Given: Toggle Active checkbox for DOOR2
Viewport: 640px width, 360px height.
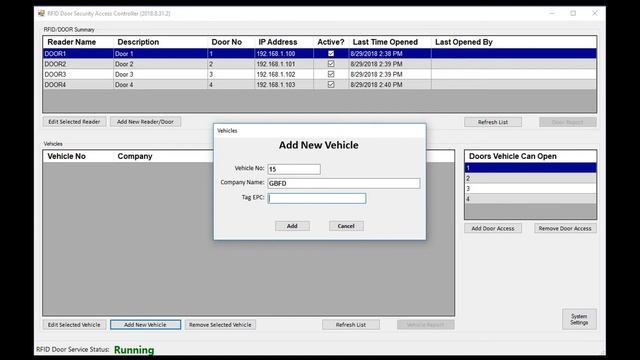Looking at the screenshot, I should [x=331, y=64].
